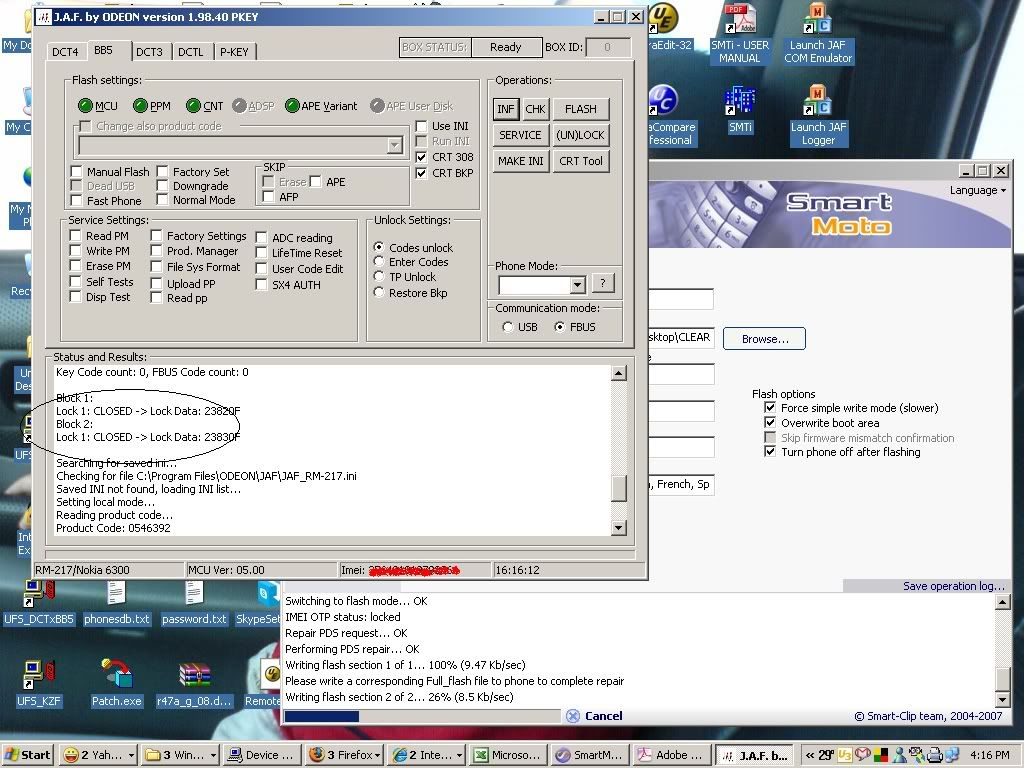Select the UFS_KZF desktop shortcut
Screen dimensions: 1024x768
(x=39, y=684)
